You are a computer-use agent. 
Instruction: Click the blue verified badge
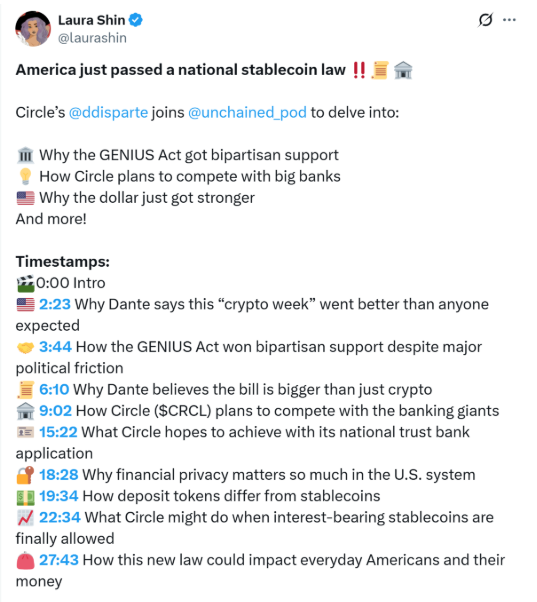click(135, 20)
